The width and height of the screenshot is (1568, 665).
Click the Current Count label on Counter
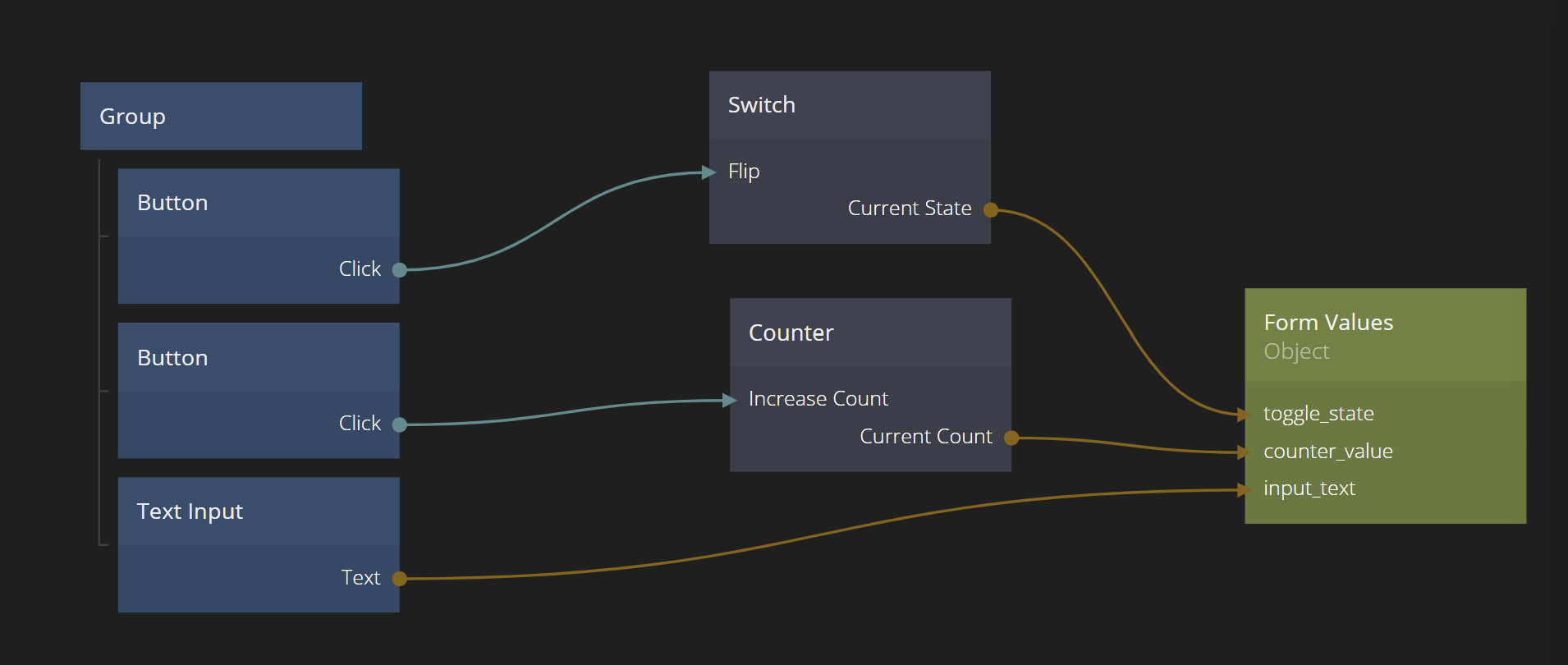tap(925, 437)
